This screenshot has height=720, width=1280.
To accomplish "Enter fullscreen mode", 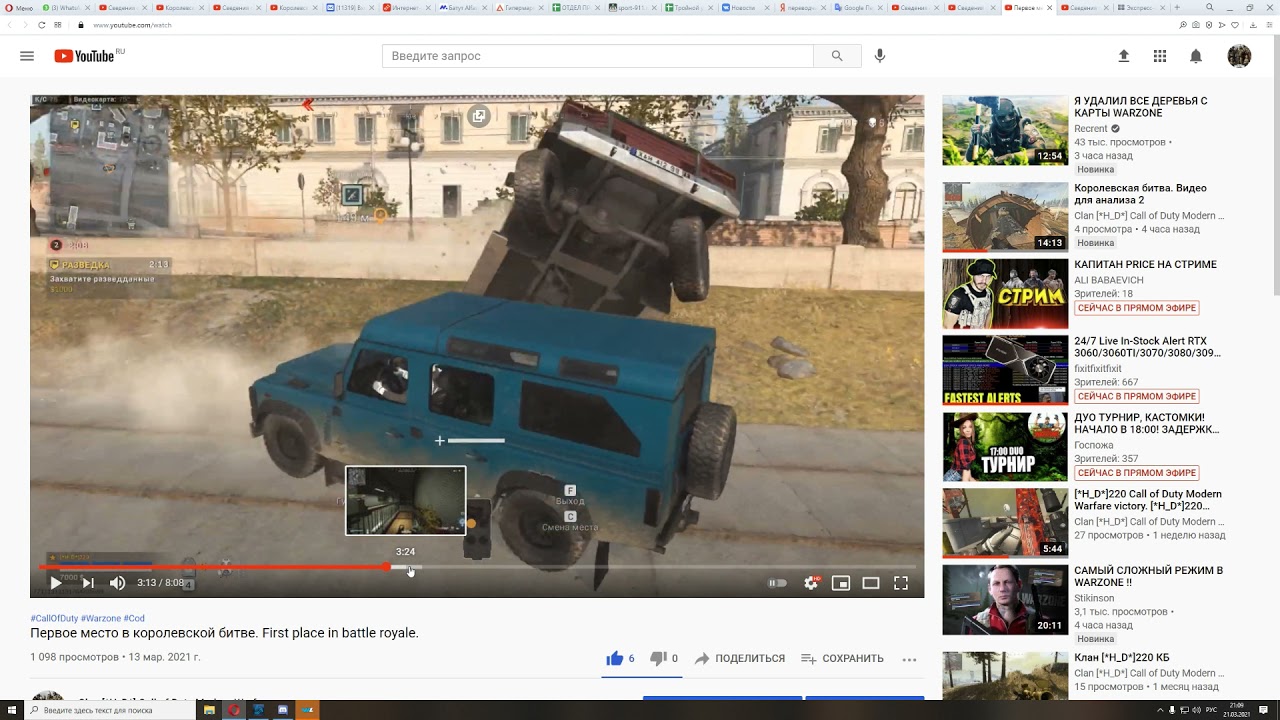I will coord(901,583).
